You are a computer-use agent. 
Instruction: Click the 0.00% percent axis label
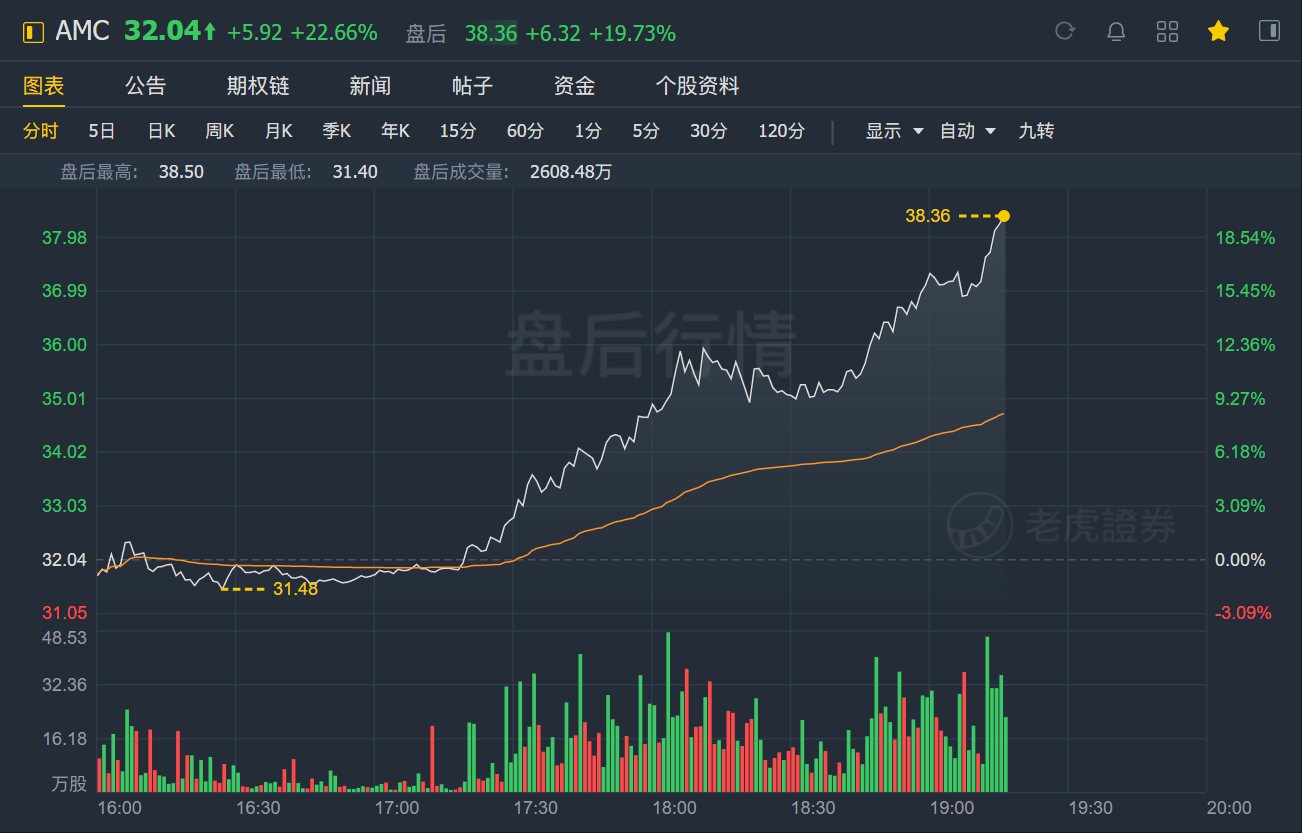click(x=1240, y=560)
